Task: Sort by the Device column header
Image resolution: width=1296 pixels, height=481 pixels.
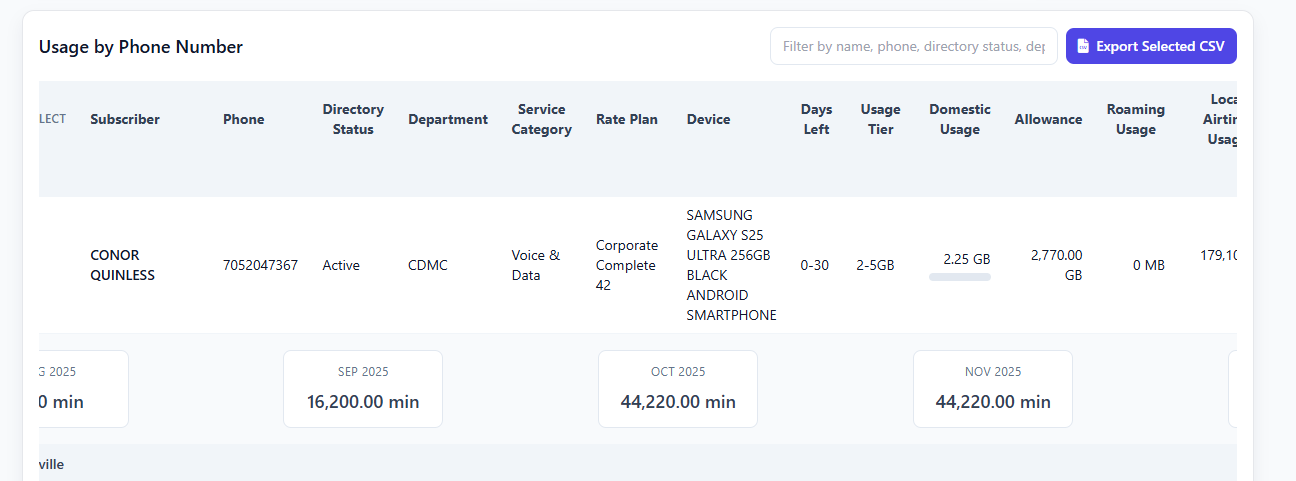Action: pyautogui.click(x=708, y=119)
